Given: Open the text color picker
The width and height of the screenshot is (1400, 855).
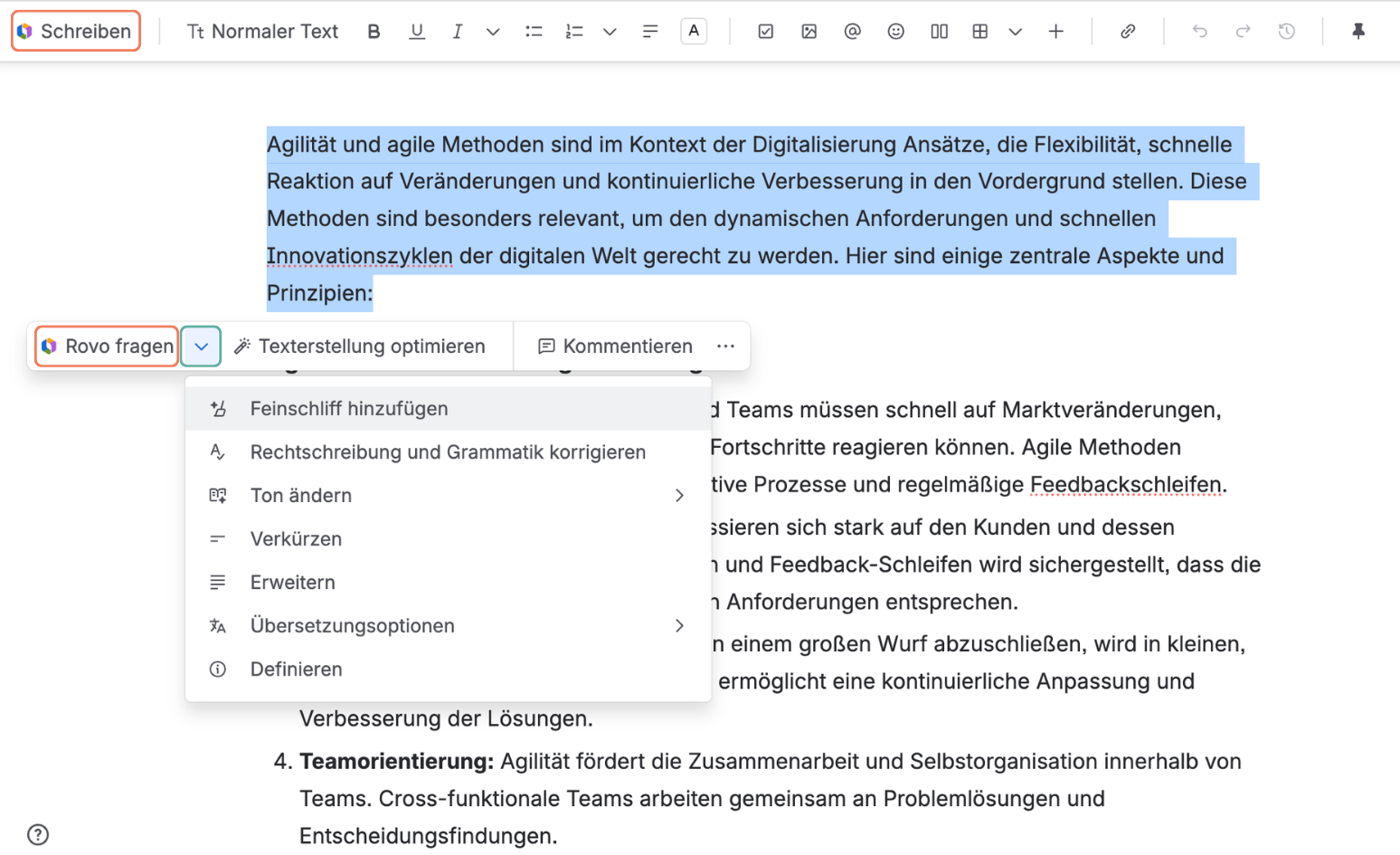Looking at the screenshot, I should 694,31.
